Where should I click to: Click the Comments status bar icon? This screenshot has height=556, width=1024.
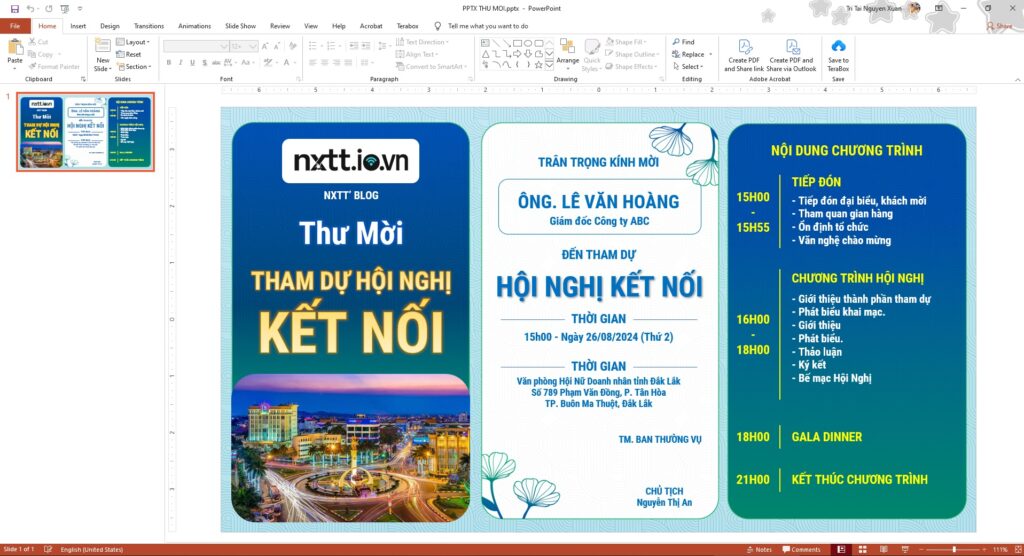pos(801,549)
